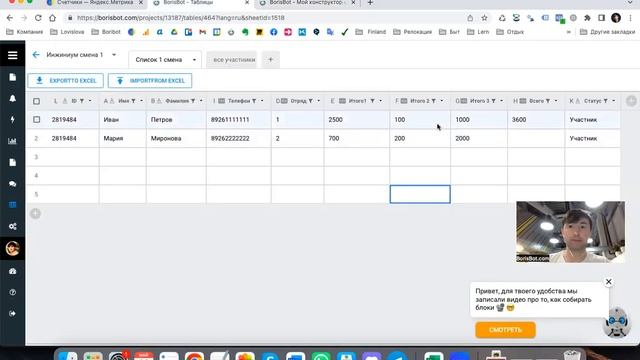Select the cell containing Мария
The width and height of the screenshot is (640, 360).
122,138
